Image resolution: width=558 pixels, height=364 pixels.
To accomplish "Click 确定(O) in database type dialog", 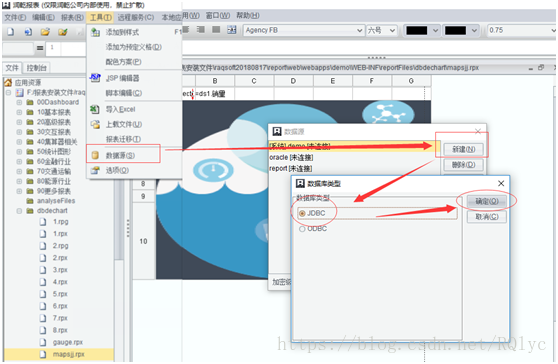I will [x=487, y=201].
